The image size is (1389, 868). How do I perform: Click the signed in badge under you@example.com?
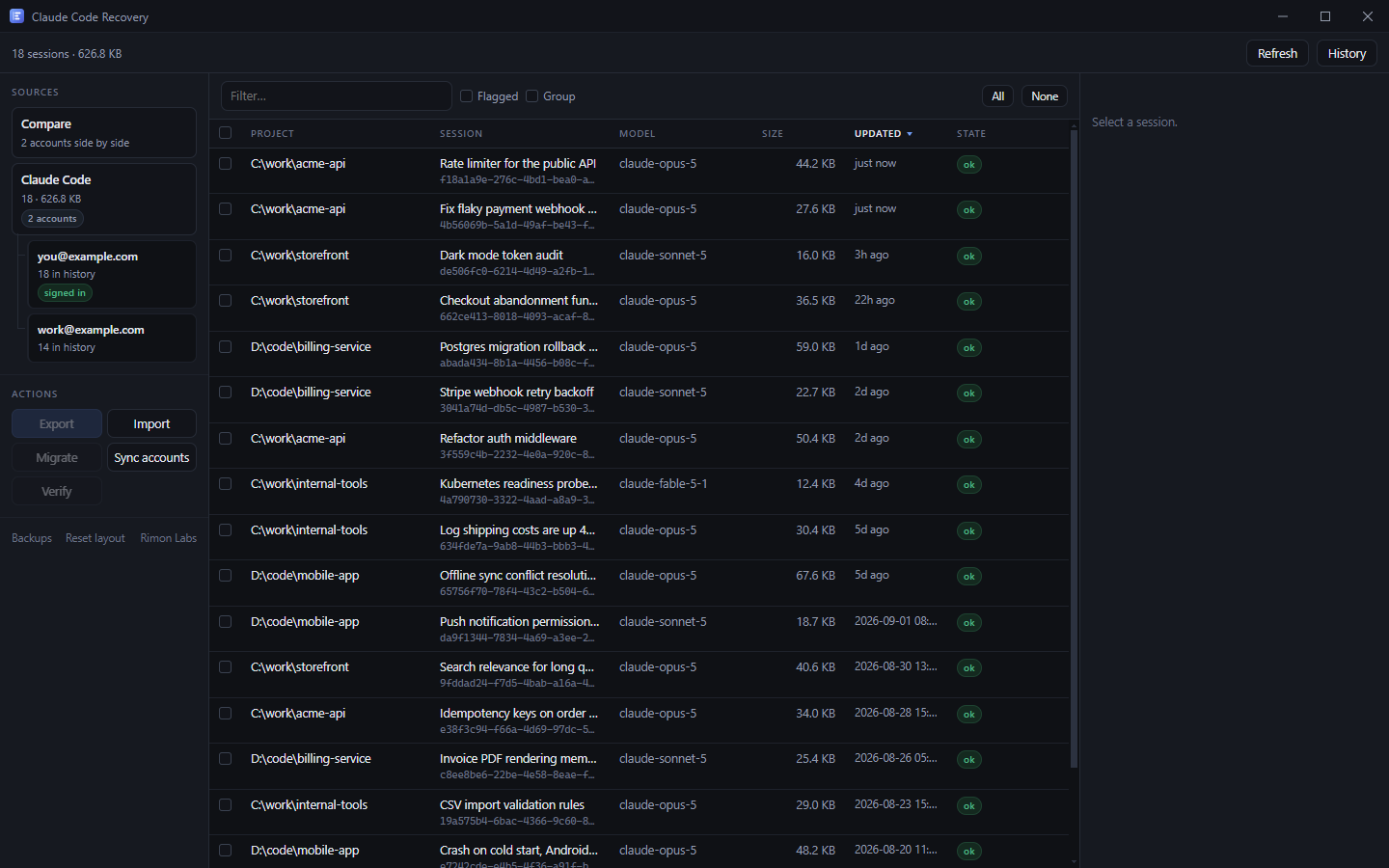pos(65,293)
